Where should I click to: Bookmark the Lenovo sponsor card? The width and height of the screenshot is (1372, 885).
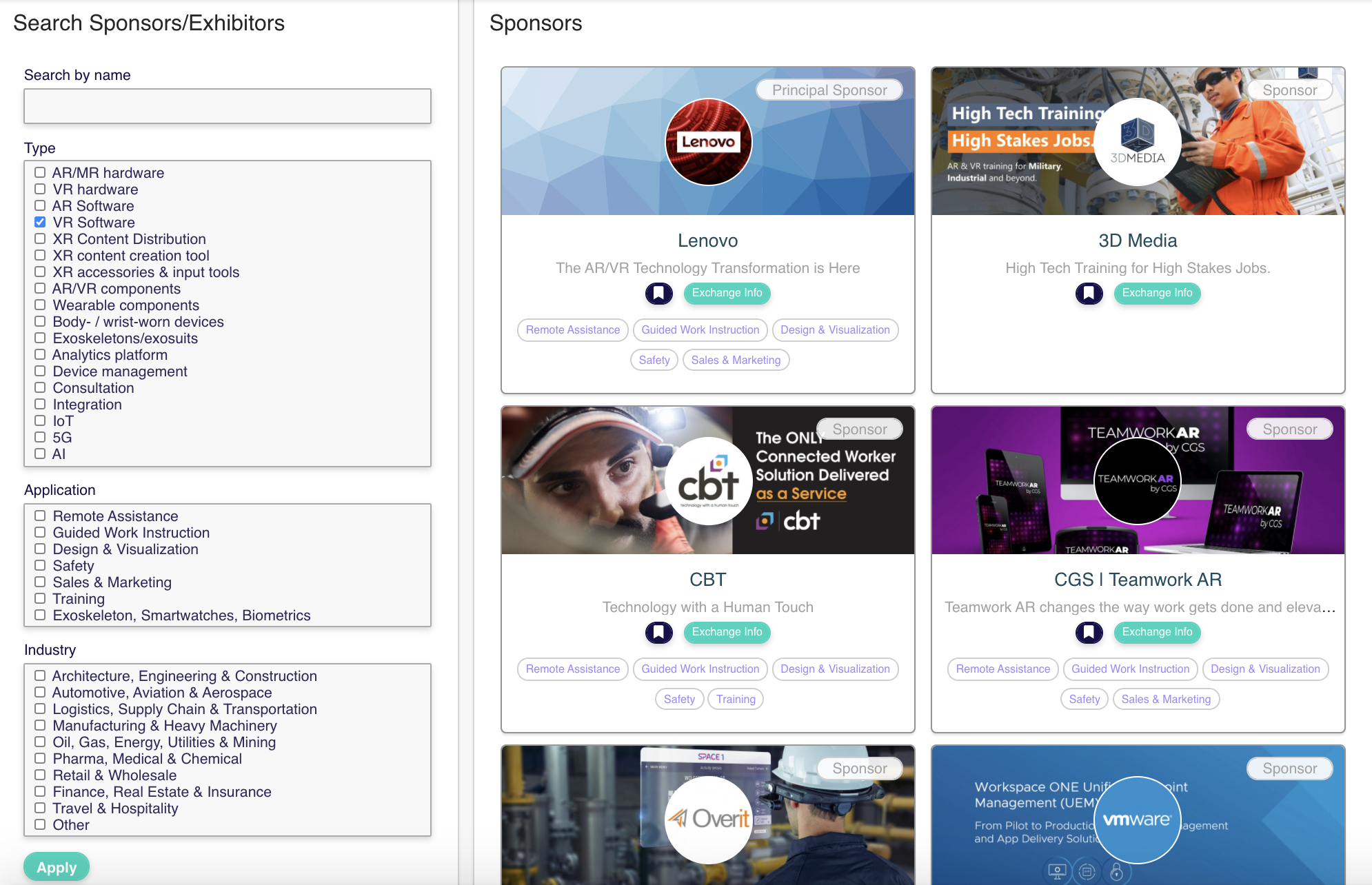click(658, 293)
